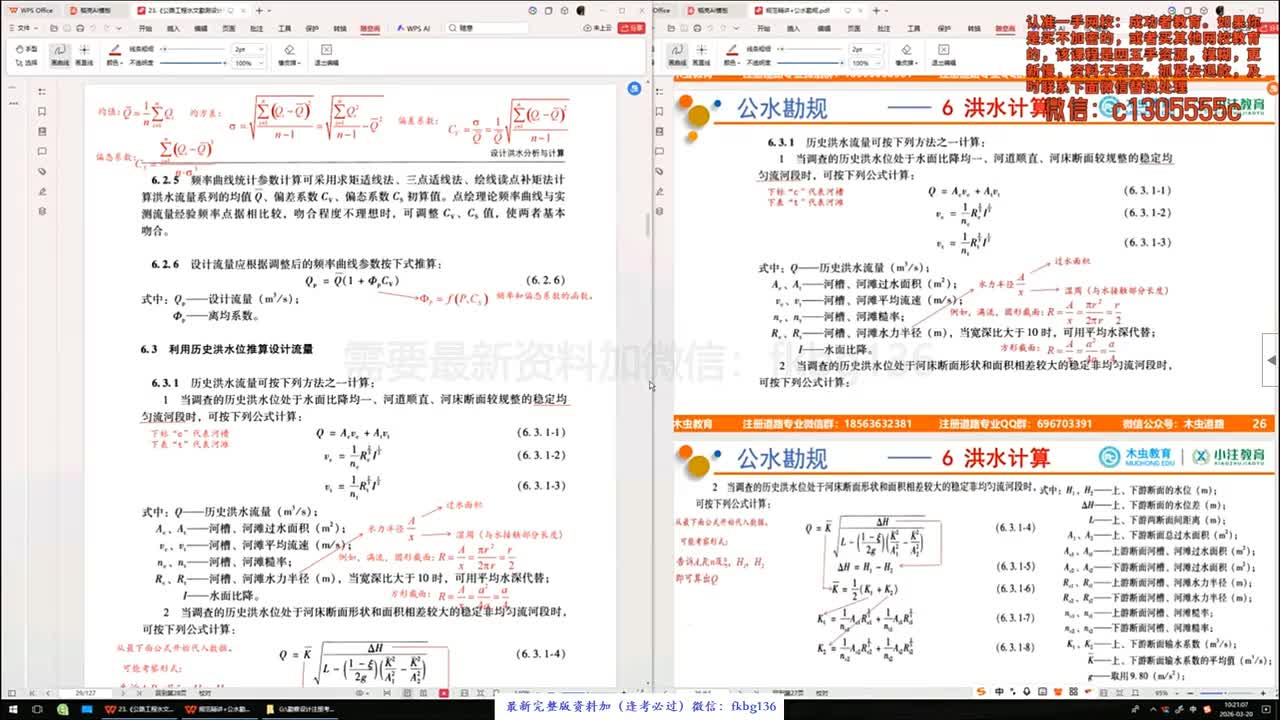
Task: Choose the draw straight line tool in right window
Action: (x=701, y=55)
